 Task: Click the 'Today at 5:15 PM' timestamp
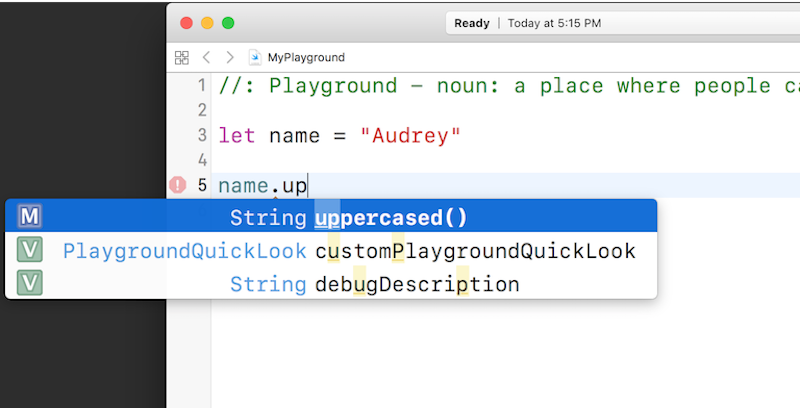(554, 23)
